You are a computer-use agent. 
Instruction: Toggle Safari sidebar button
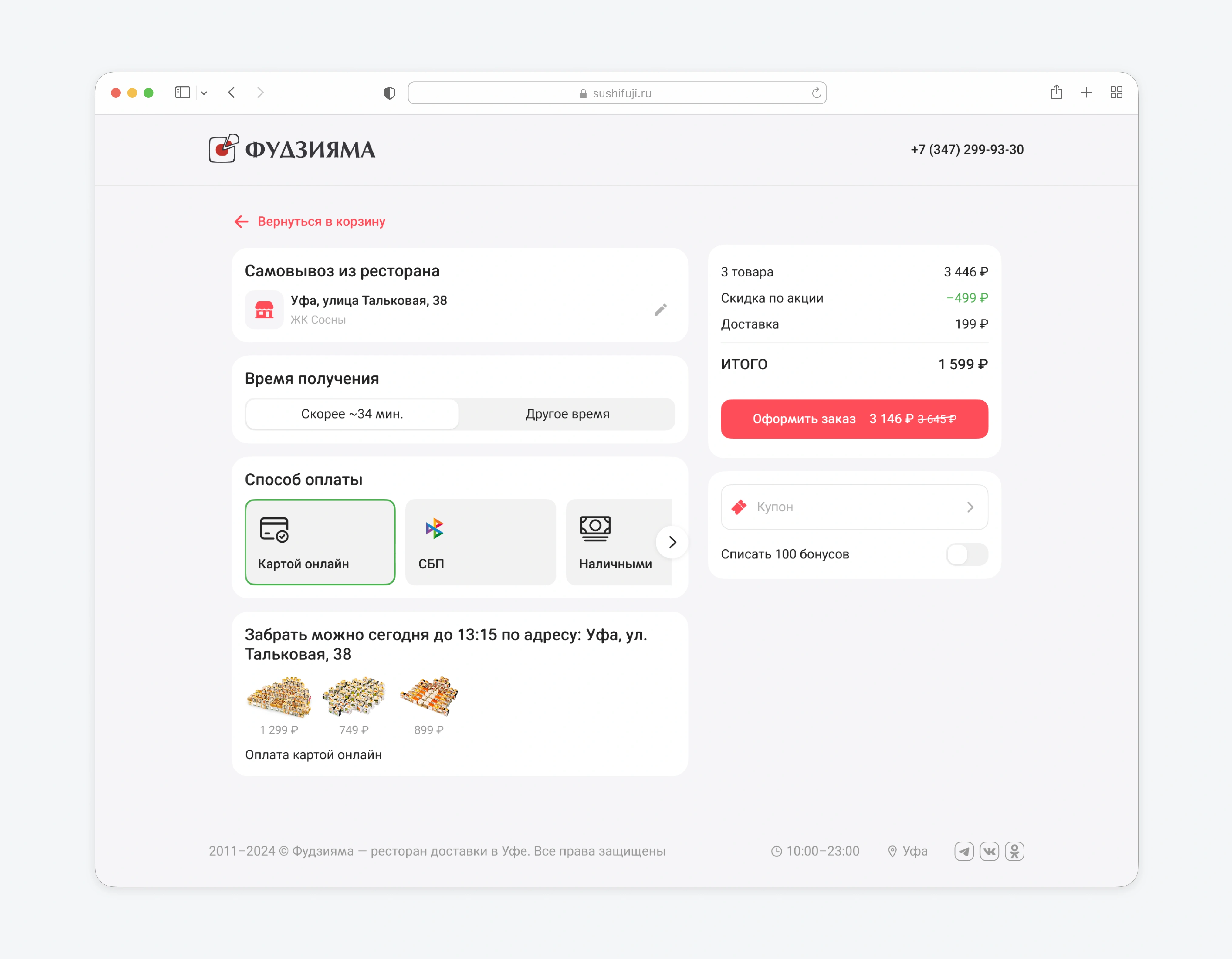183,93
